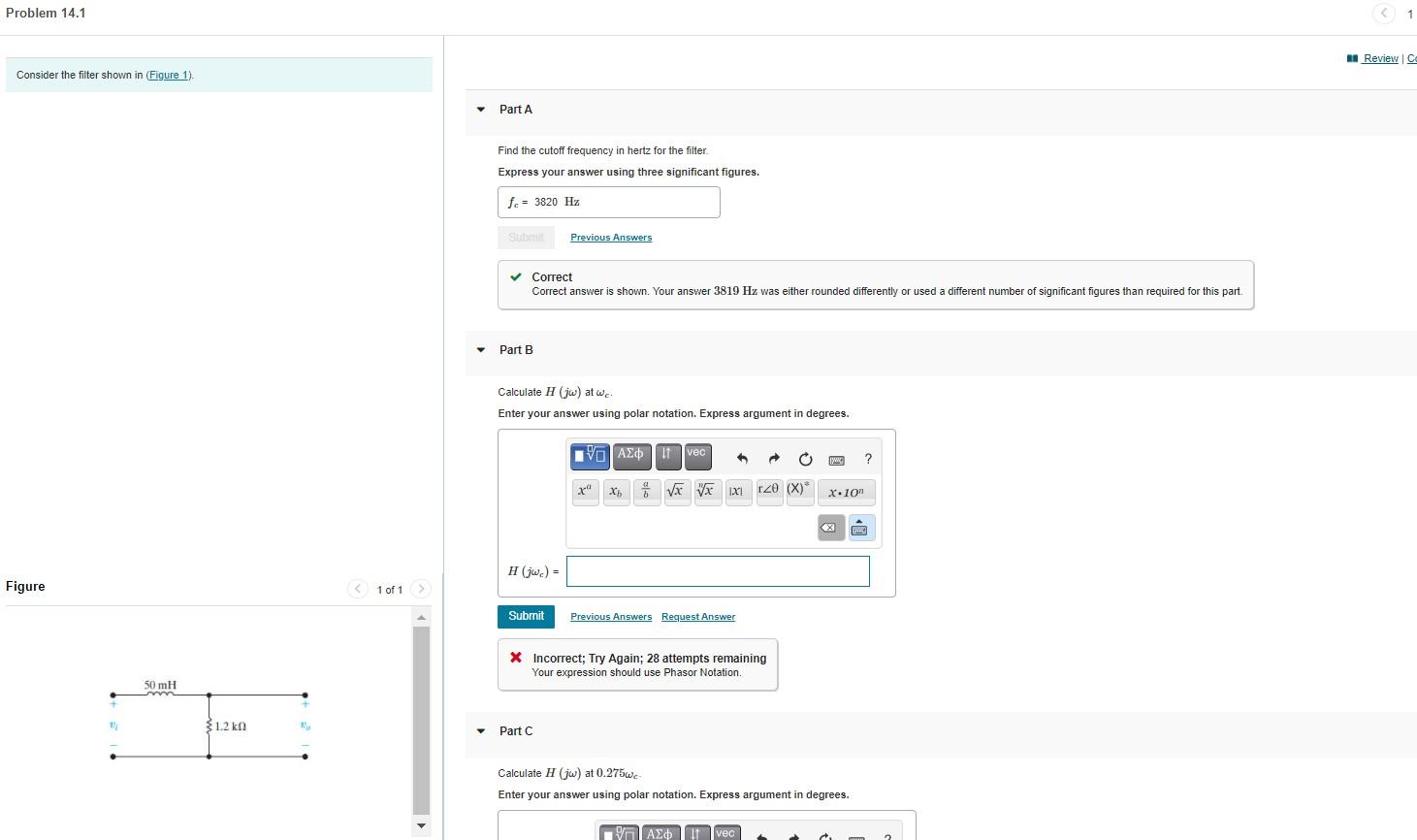The width and height of the screenshot is (1417, 840).
Task: Open the math templates palette in Part C
Action: pos(619,834)
